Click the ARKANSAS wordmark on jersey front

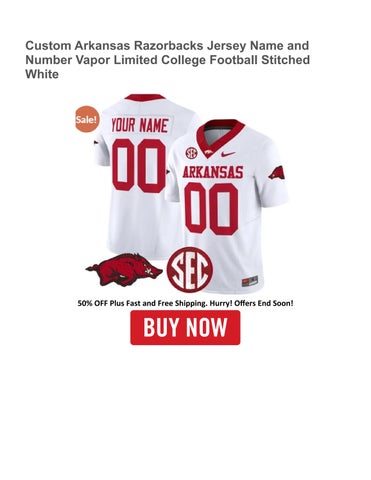(213, 172)
